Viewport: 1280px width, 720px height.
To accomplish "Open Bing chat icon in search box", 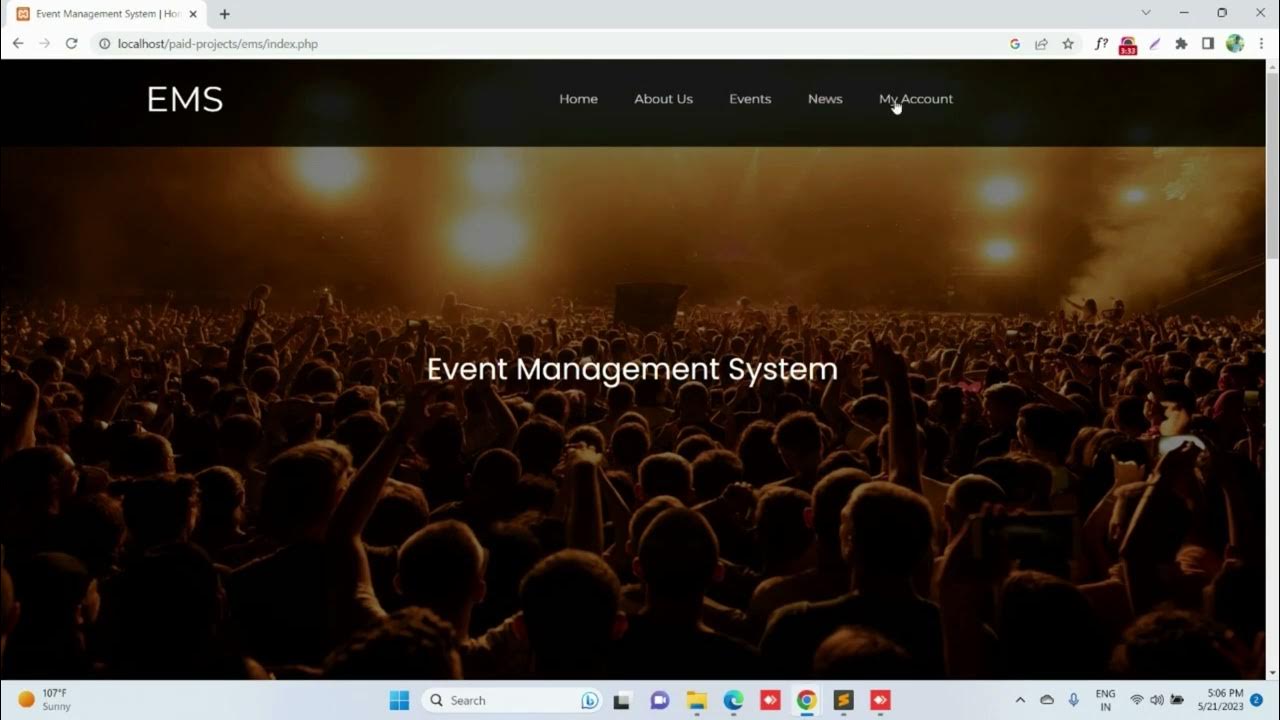I will pyautogui.click(x=590, y=700).
